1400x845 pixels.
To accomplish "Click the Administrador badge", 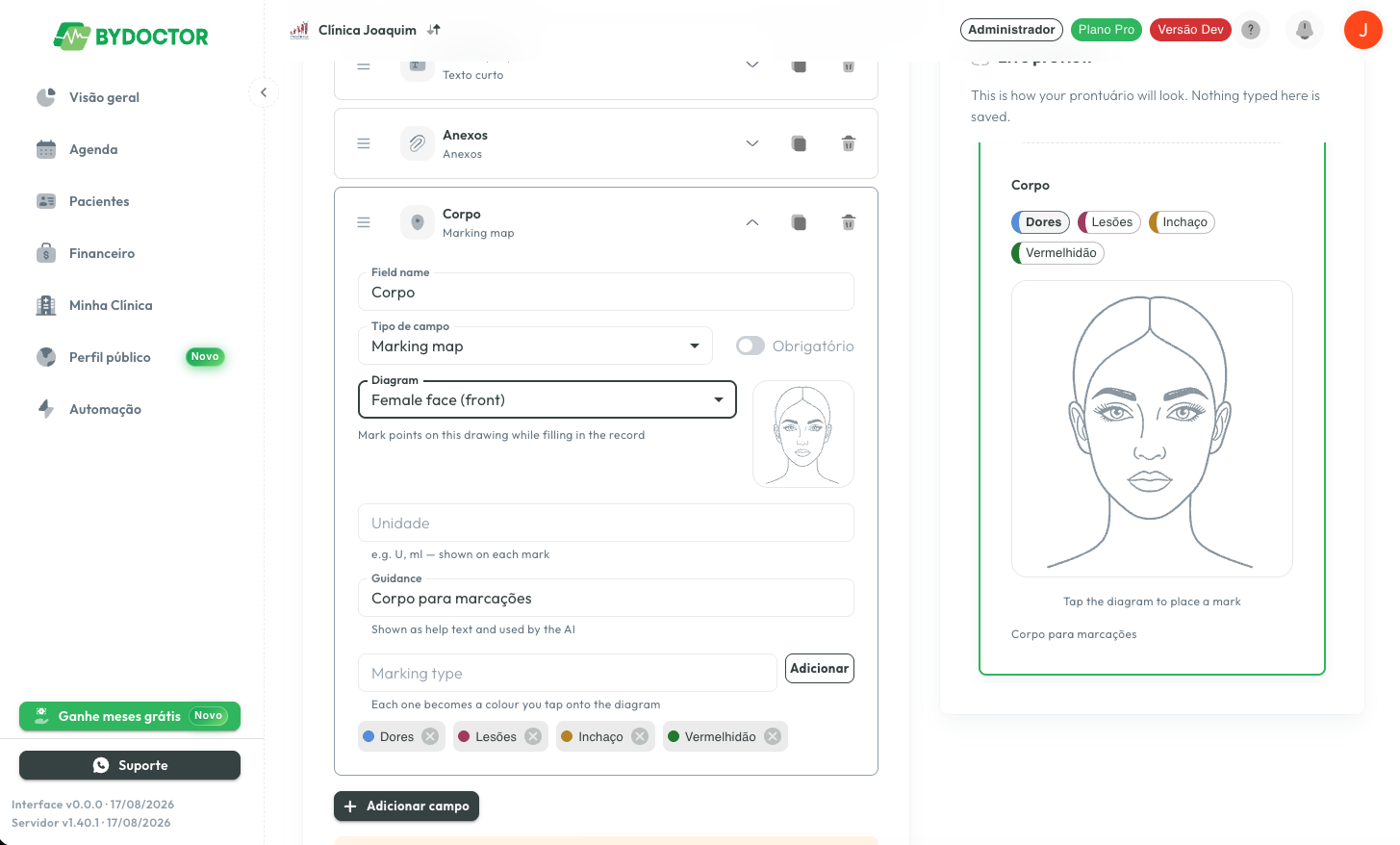I will (x=1011, y=30).
